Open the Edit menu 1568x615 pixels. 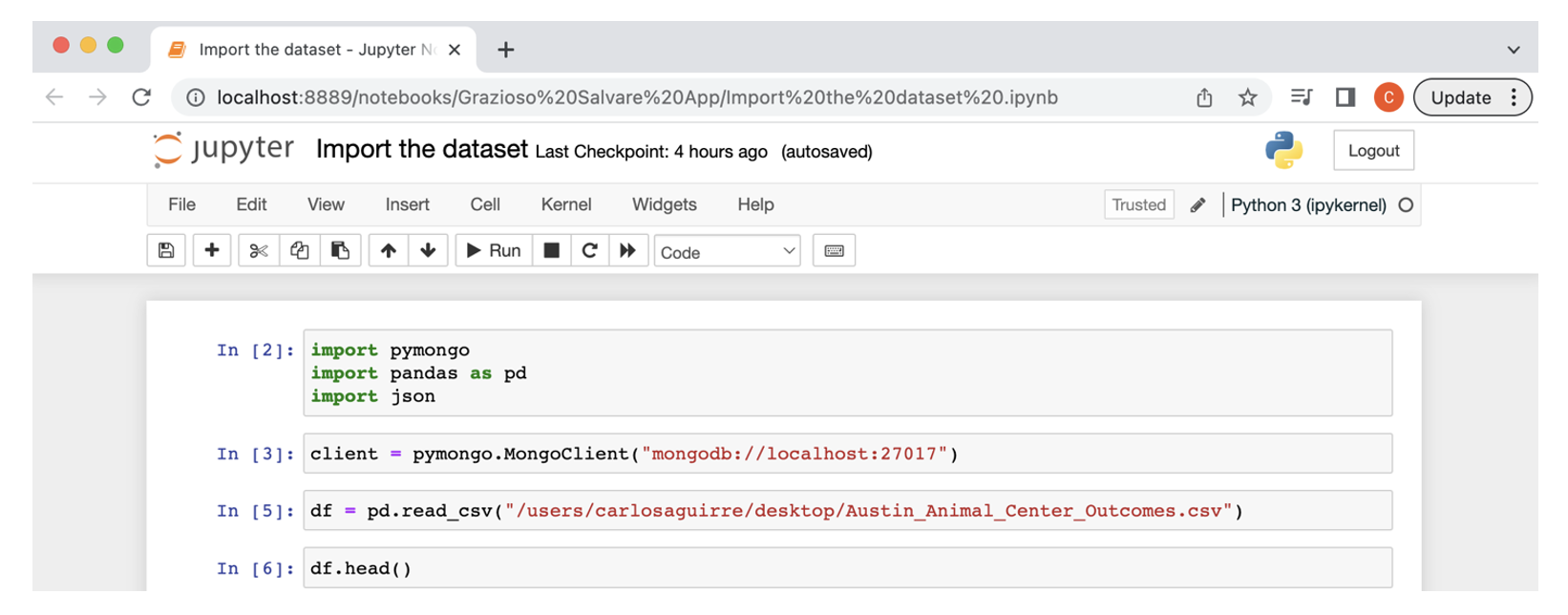251,204
